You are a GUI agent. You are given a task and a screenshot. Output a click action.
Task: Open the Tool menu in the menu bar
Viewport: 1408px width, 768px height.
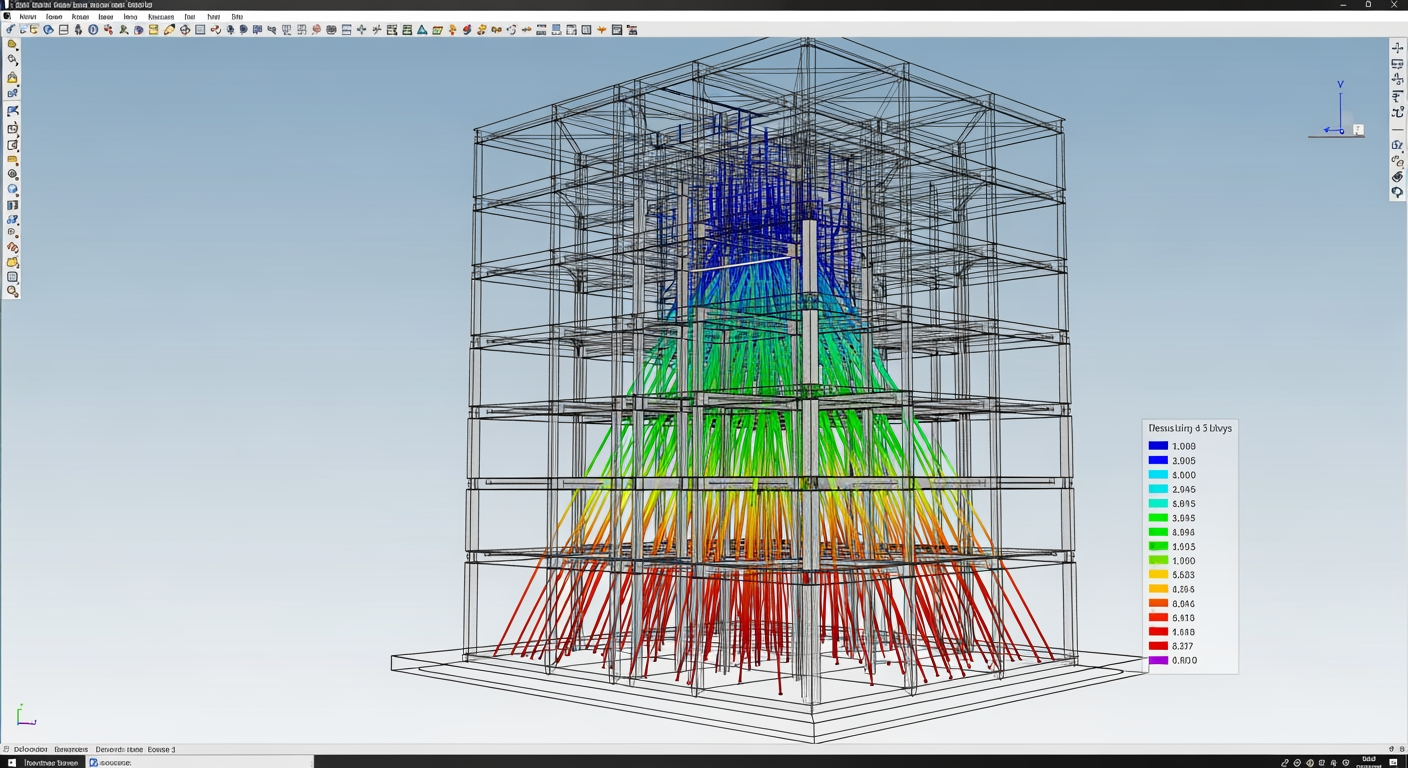pyautogui.click(x=189, y=17)
